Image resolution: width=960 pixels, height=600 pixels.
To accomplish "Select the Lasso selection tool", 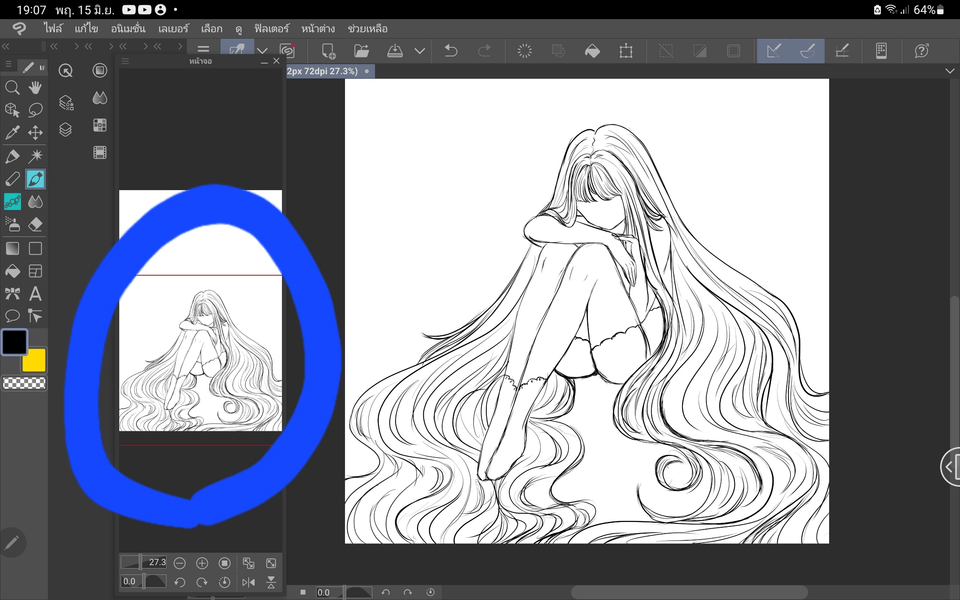I will (x=36, y=110).
